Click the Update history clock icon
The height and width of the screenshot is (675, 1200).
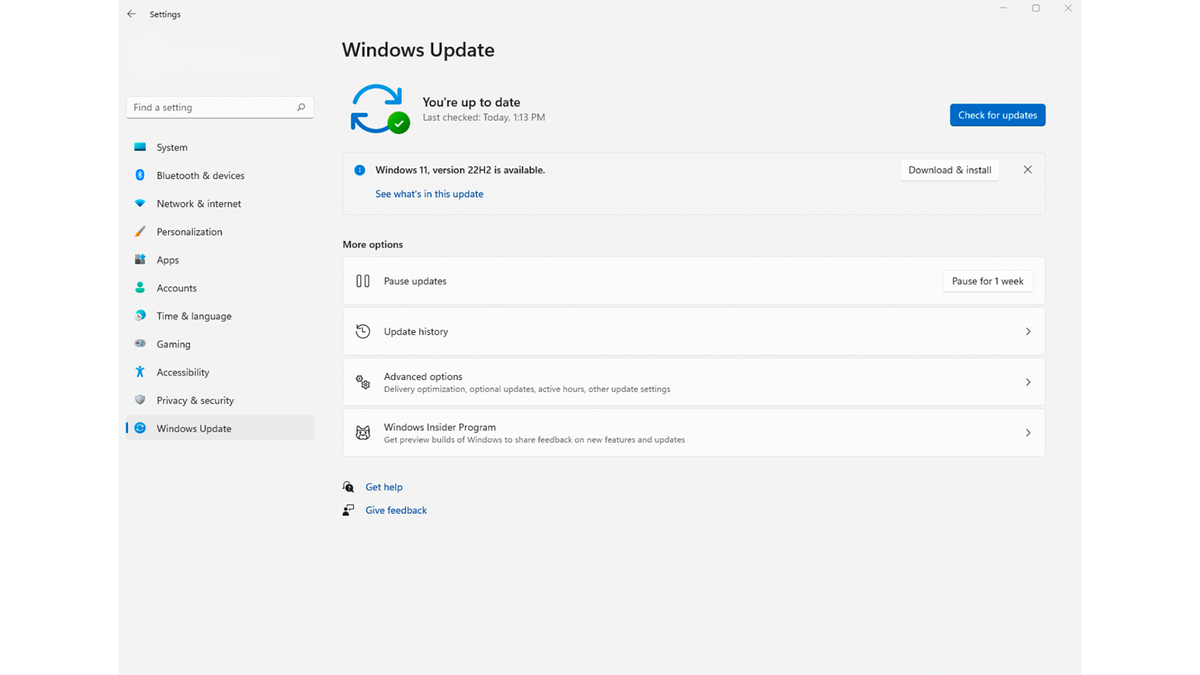pos(362,331)
